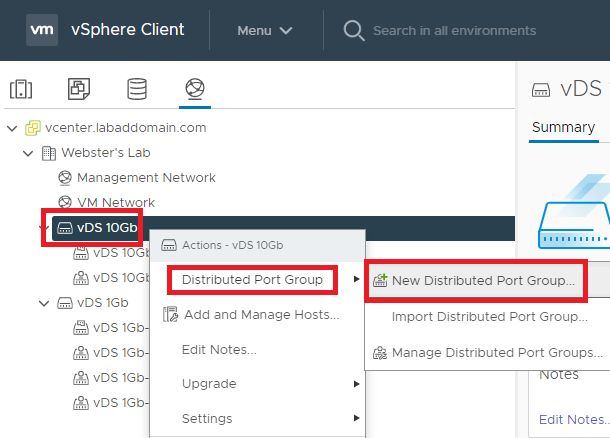Open the Menu dropdown in header

coord(264,30)
